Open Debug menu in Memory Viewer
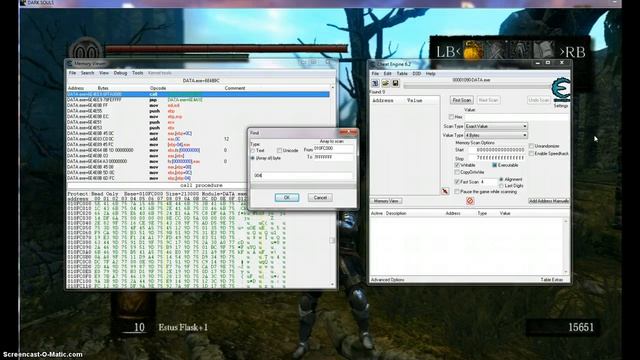Screen dimensions: 640x360 point(120,73)
